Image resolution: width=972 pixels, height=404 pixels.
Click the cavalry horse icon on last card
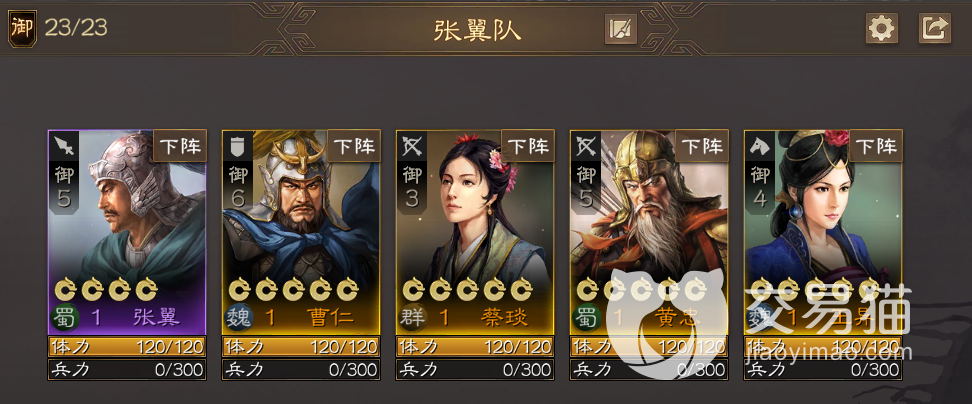point(760,146)
